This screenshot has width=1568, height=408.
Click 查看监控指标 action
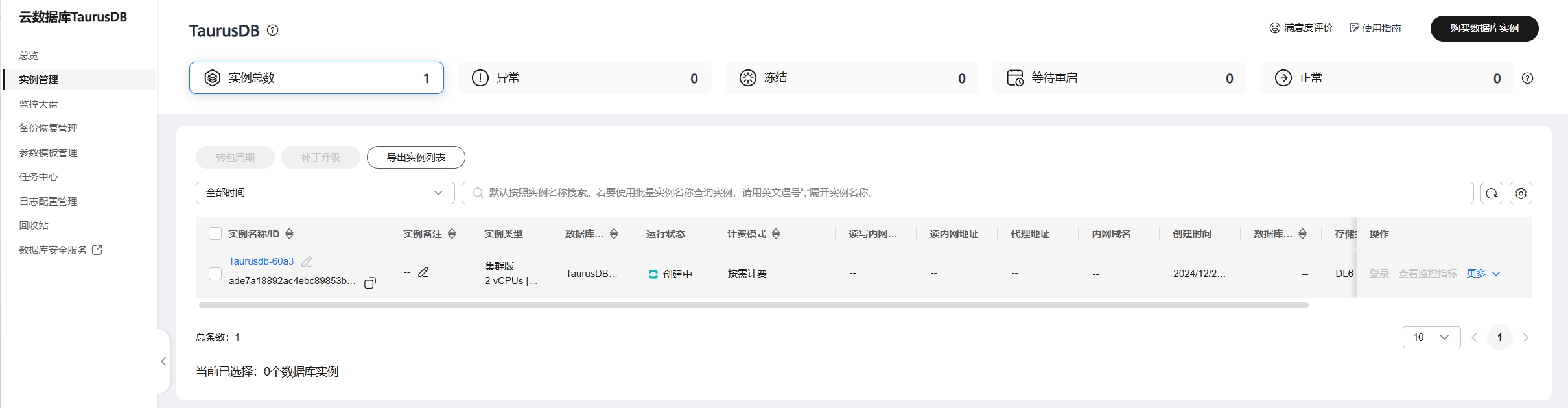pos(1428,274)
